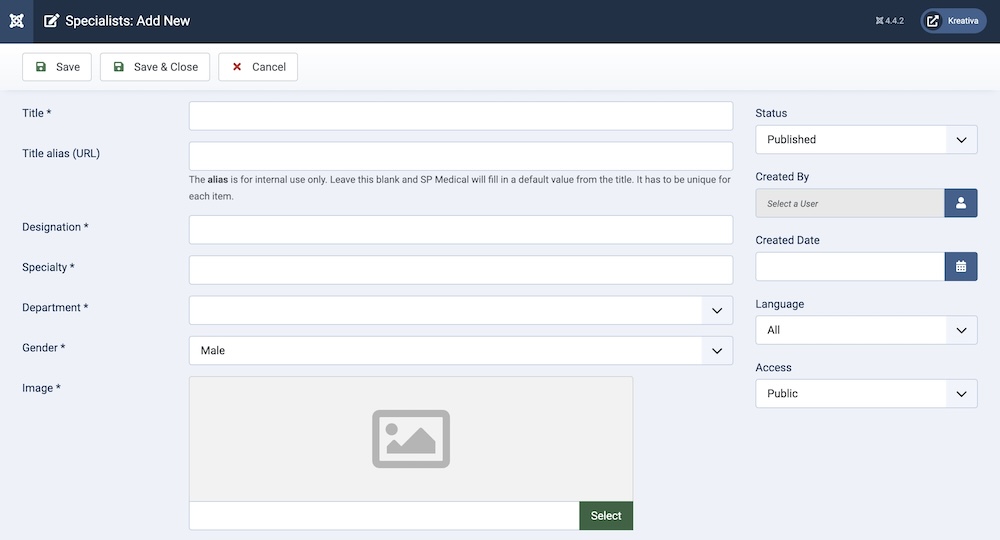Open the user picker icon for Created By

pyautogui.click(x=960, y=203)
